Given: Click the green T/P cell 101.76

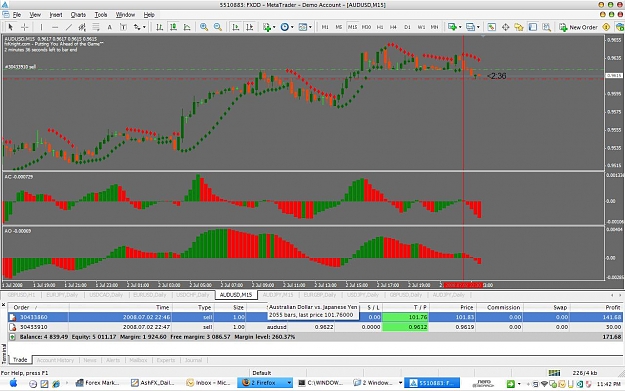Looking at the screenshot, I should pos(405,317).
